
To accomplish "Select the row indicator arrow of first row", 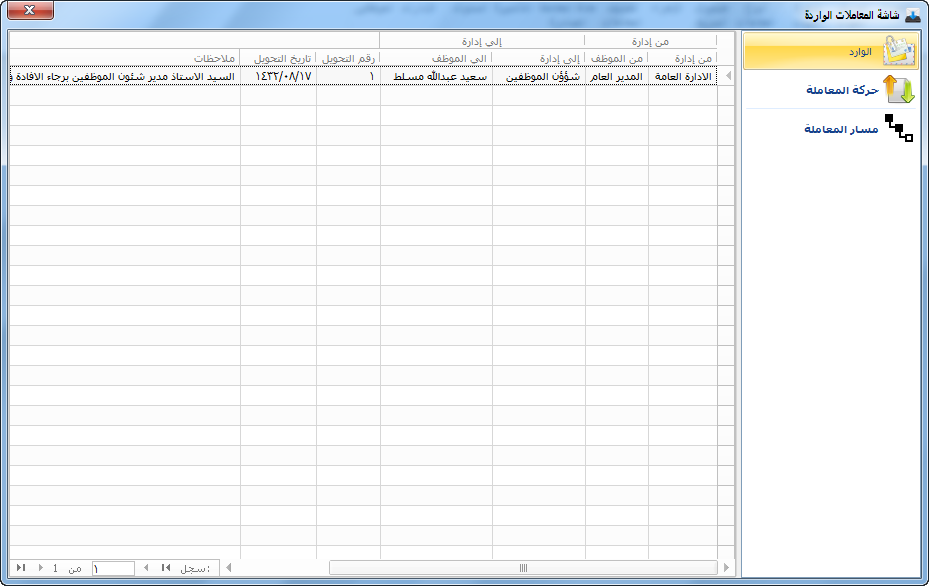I will pyautogui.click(x=728, y=76).
